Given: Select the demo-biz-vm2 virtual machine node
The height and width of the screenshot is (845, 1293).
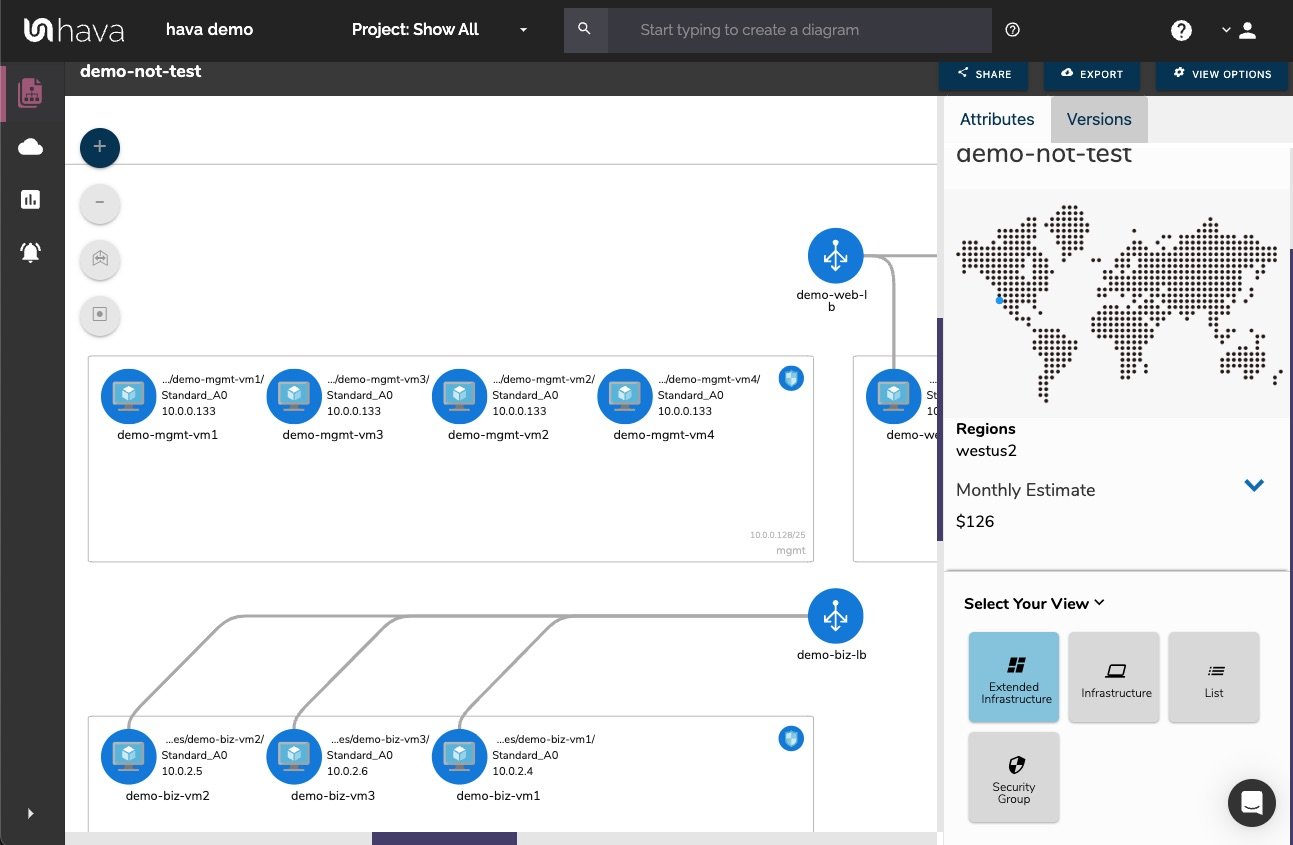Looking at the screenshot, I should (128, 757).
